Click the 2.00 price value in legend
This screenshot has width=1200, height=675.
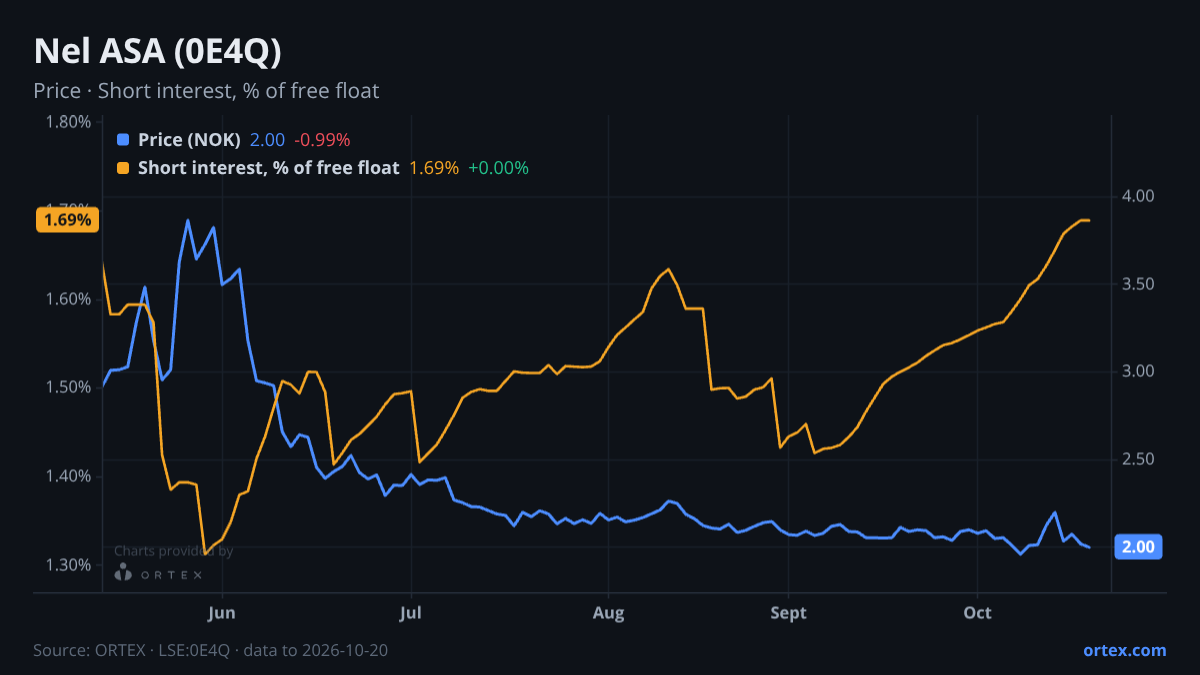[267, 140]
